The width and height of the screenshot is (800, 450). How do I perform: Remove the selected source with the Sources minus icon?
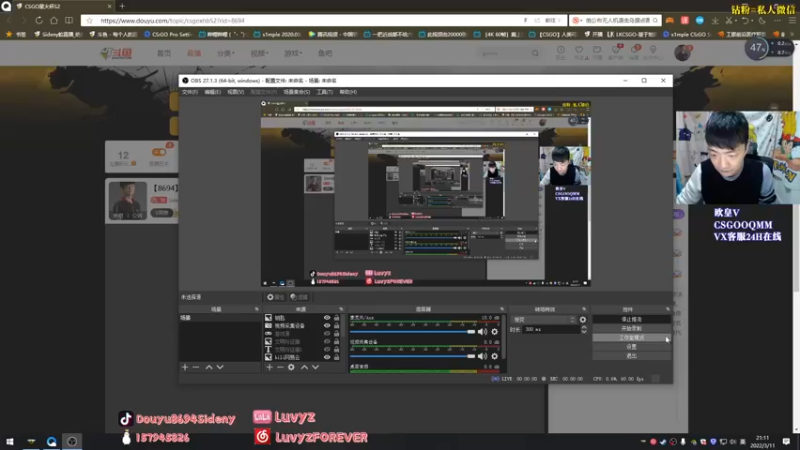[280, 367]
